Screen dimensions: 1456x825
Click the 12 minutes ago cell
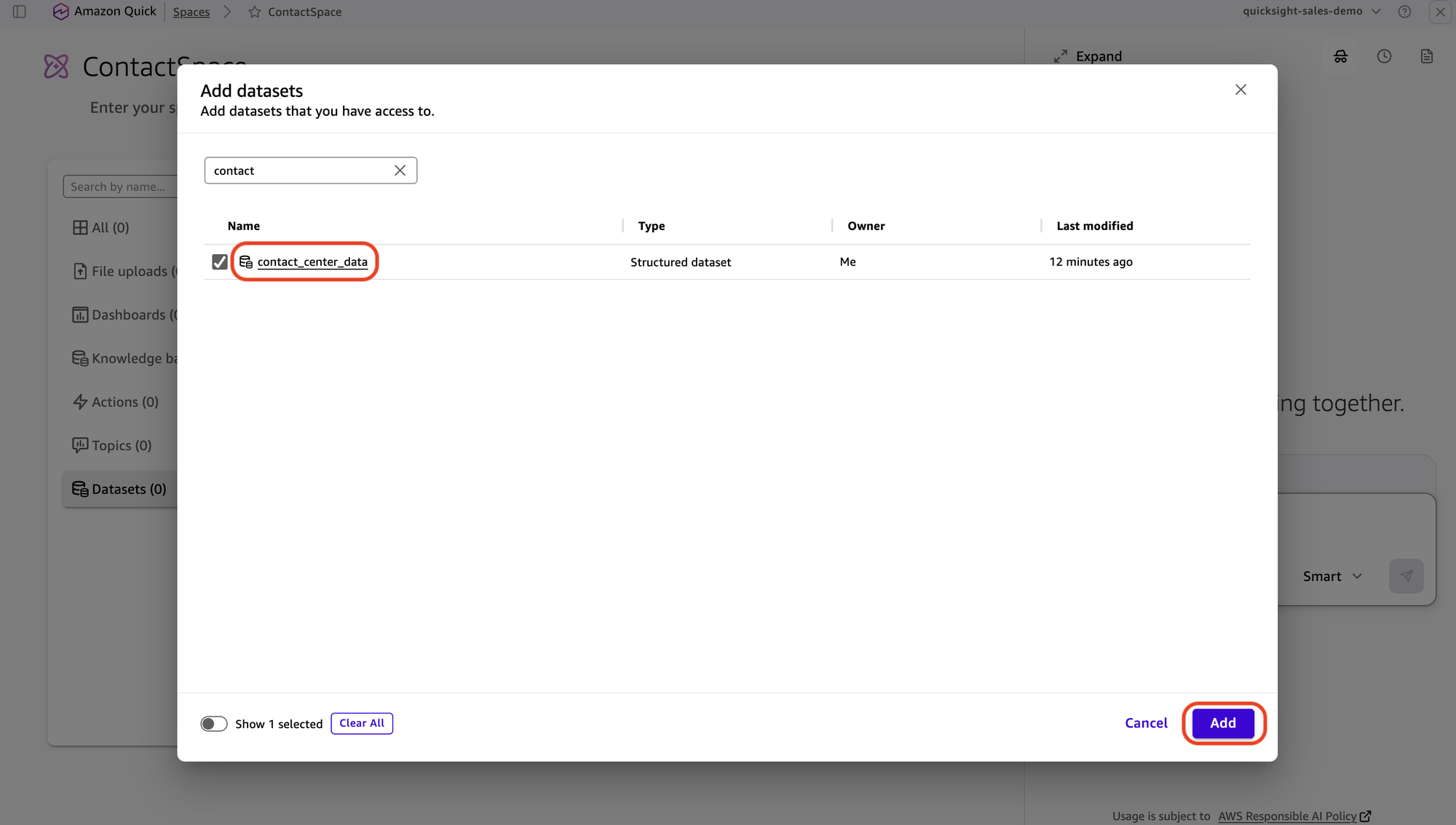(x=1091, y=262)
